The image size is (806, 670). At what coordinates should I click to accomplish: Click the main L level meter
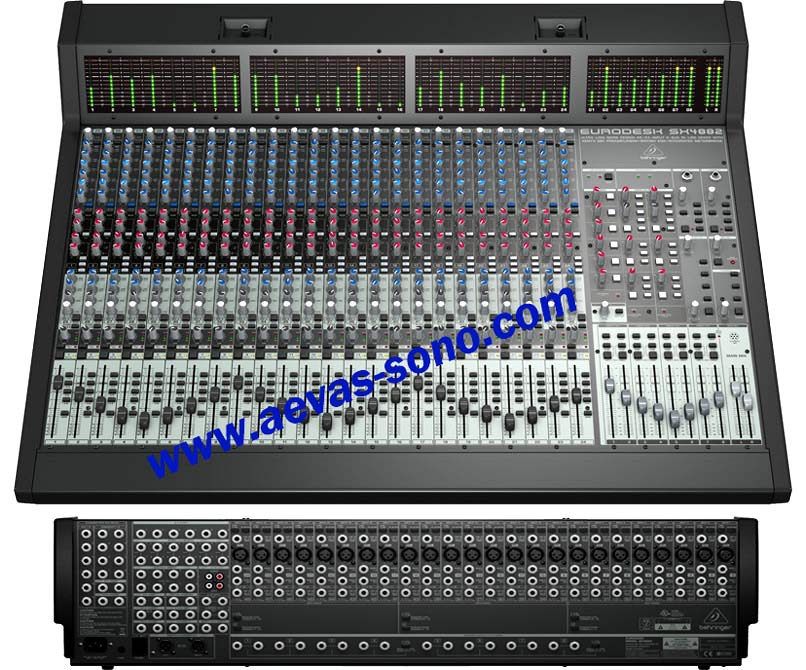pos(709,85)
